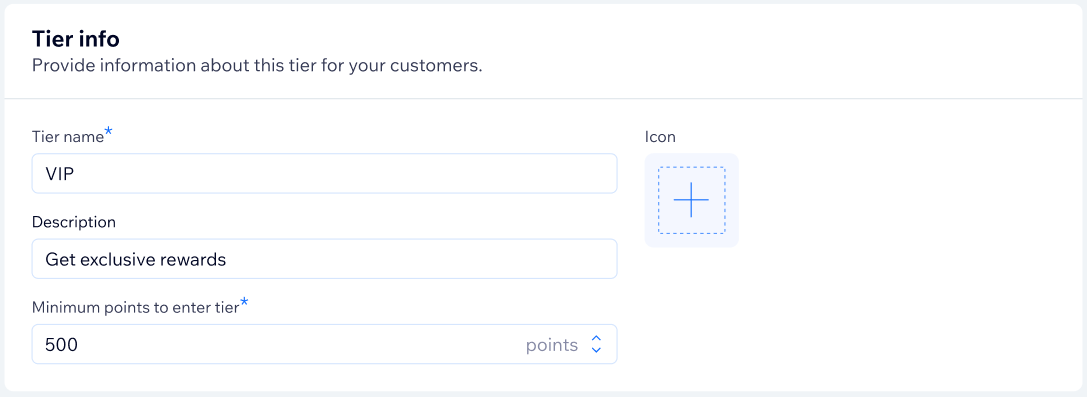1087x397 pixels.
Task: Select the Description input field
Action: pyautogui.click(x=324, y=259)
